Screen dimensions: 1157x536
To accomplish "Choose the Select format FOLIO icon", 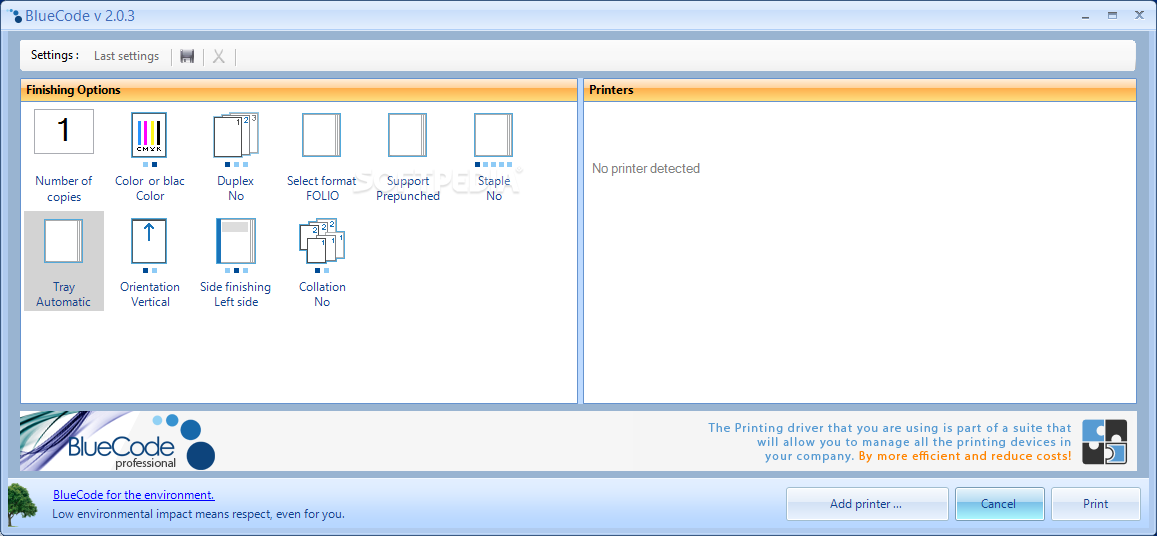I will tap(322, 135).
